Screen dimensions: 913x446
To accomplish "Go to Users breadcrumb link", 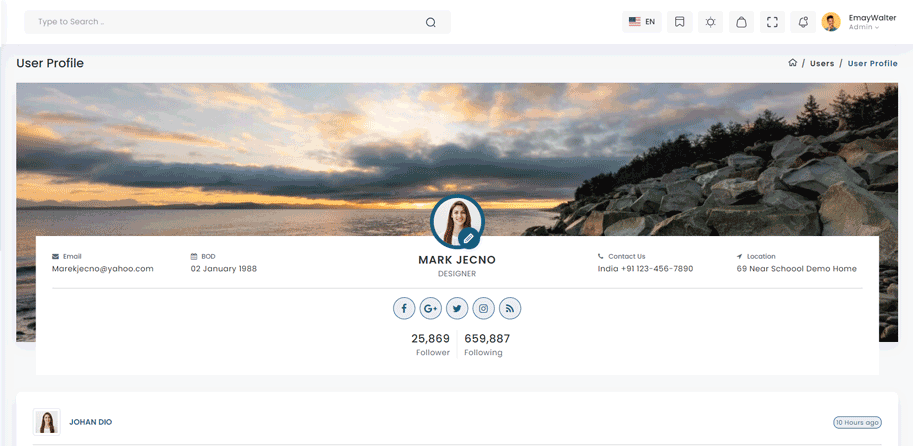I will 822,63.
